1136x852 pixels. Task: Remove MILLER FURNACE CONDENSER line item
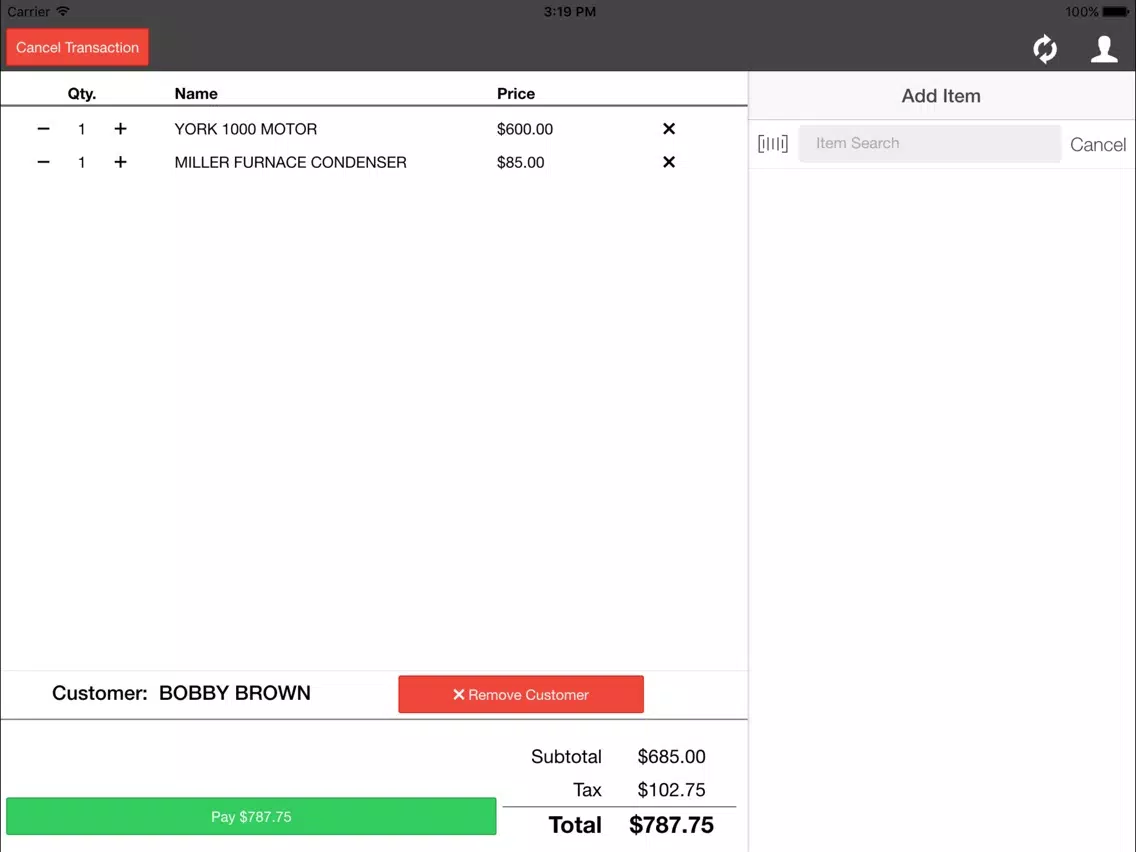click(669, 162)
